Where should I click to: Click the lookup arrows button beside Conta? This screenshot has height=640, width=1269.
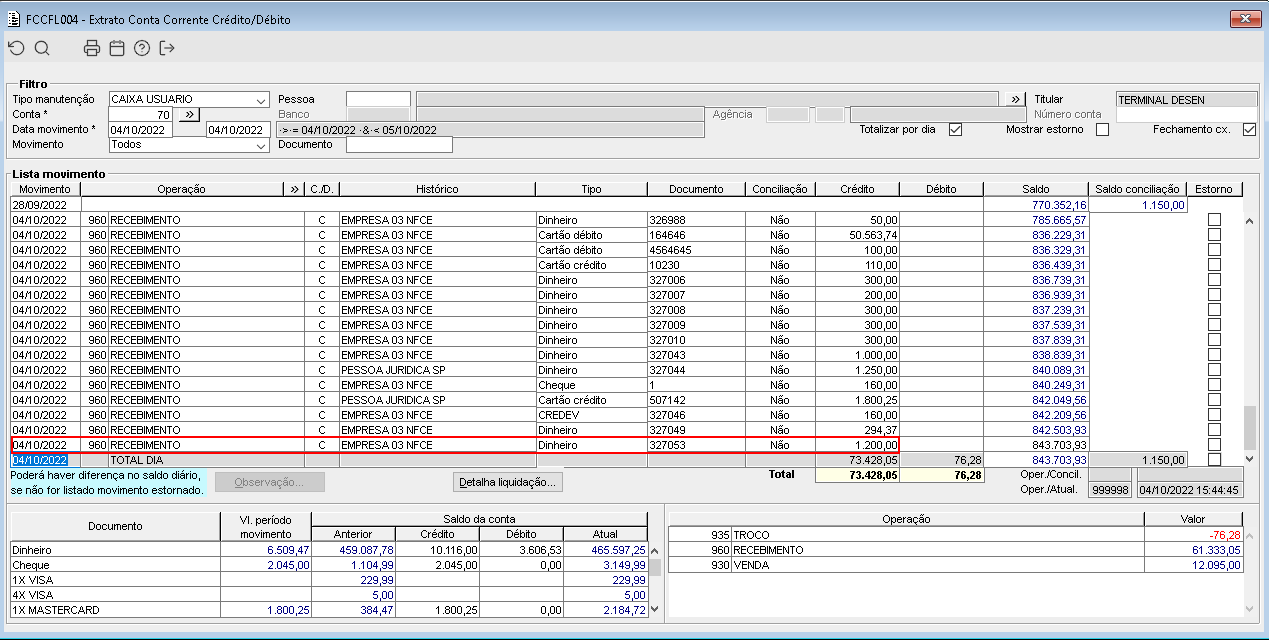187,114
